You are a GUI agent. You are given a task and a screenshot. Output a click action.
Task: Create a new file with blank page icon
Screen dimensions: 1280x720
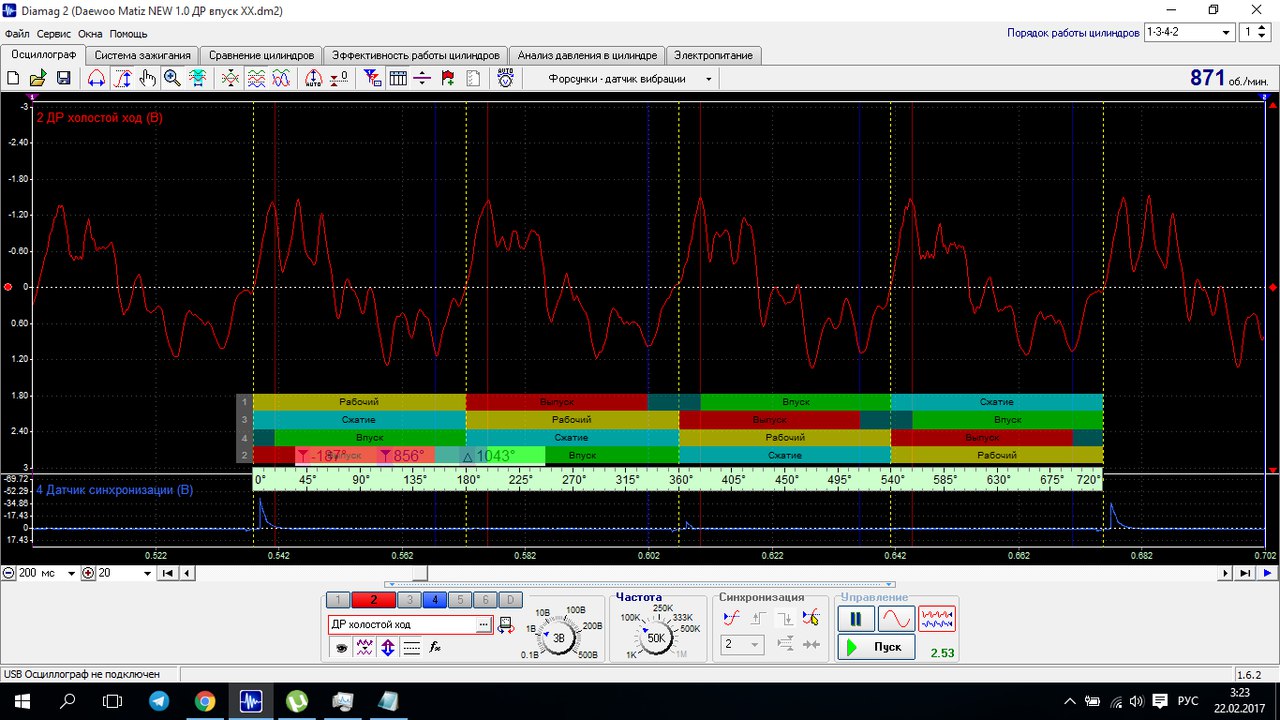[14, 78]
